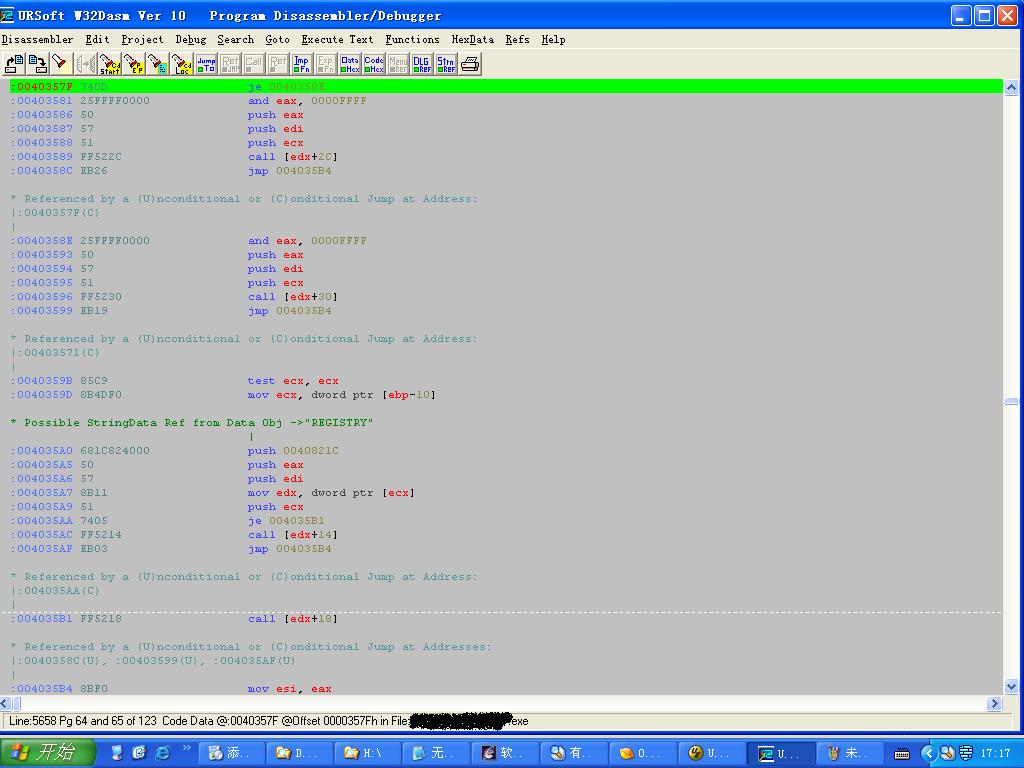Image resolution: width=1024 pixels, height=768 pixels.
Task: Click the Data Hex toolbar icon
Action: pos(349,63)
